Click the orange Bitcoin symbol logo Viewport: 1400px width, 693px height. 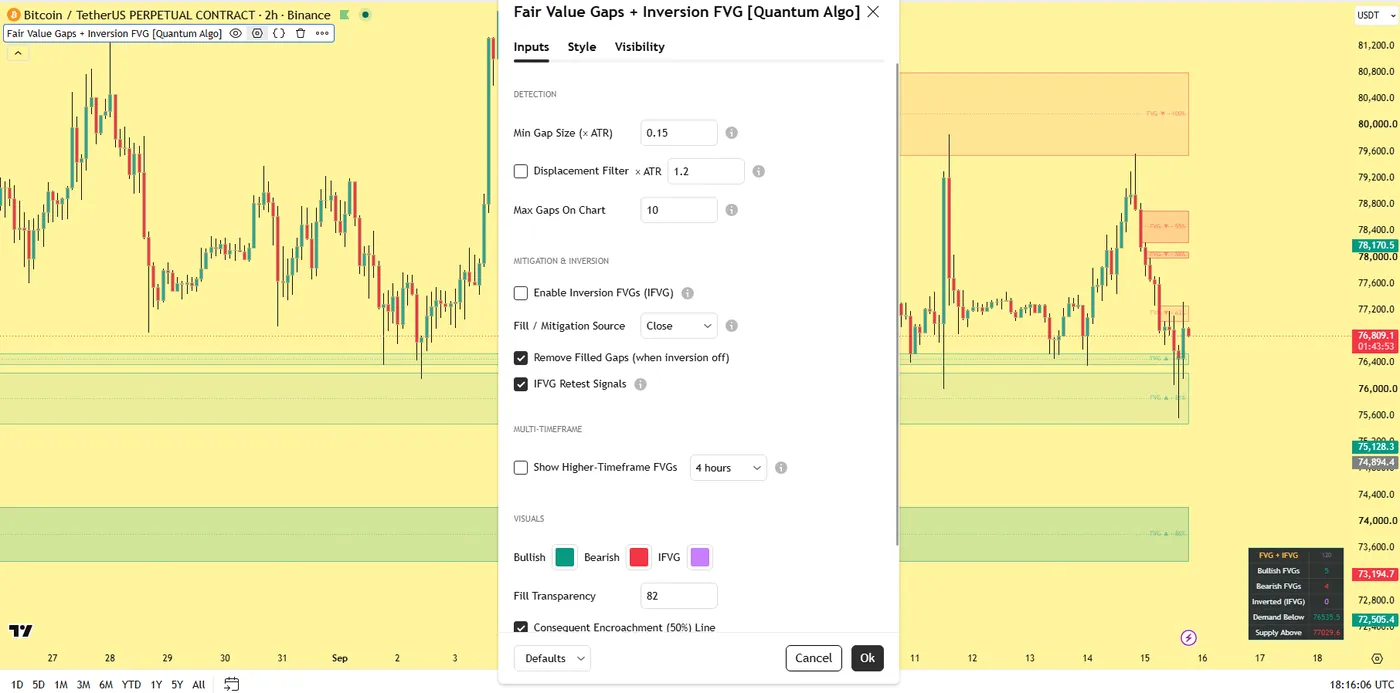tap(13, 15)
